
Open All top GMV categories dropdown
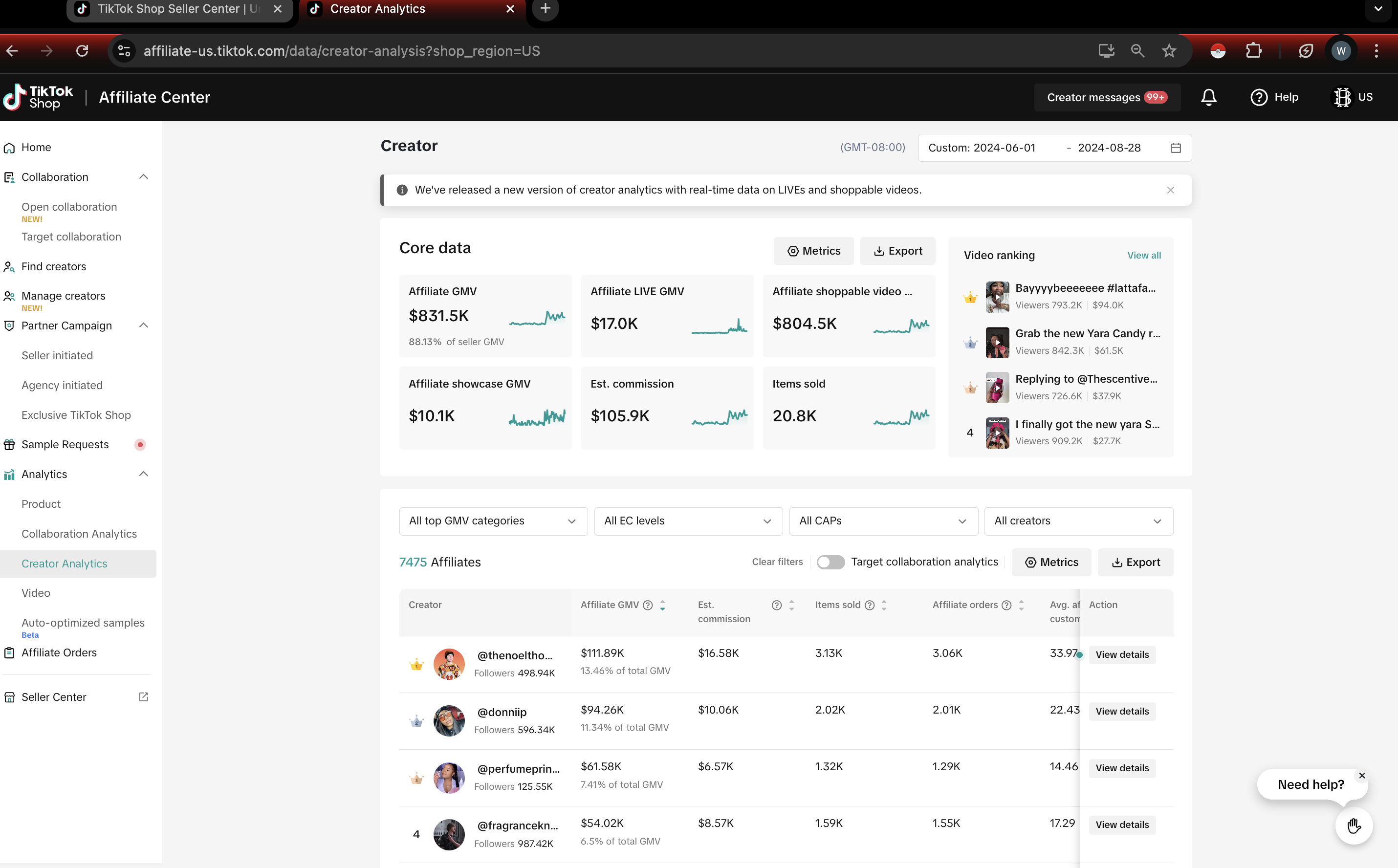pyautogui.click(x=493, y=521)
